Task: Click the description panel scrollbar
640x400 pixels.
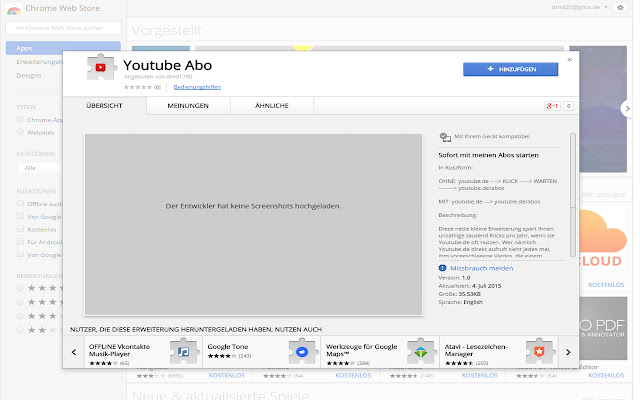Action: [573, 195]
